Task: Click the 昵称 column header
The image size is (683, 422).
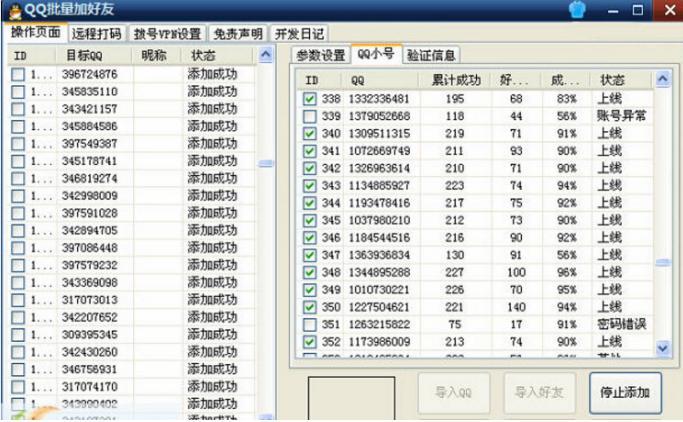Action: pyautogui.click(x=155, y=56)
